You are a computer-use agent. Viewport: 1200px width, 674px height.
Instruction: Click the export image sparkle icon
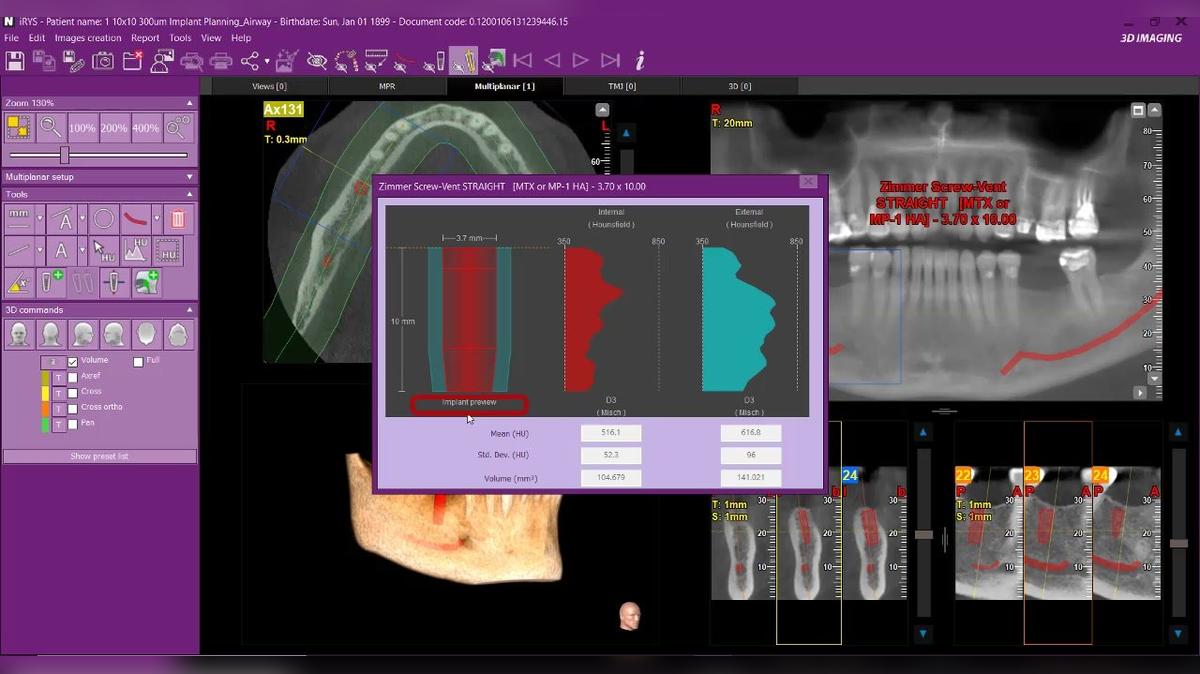pyautogui.click(x=286, y=61)
